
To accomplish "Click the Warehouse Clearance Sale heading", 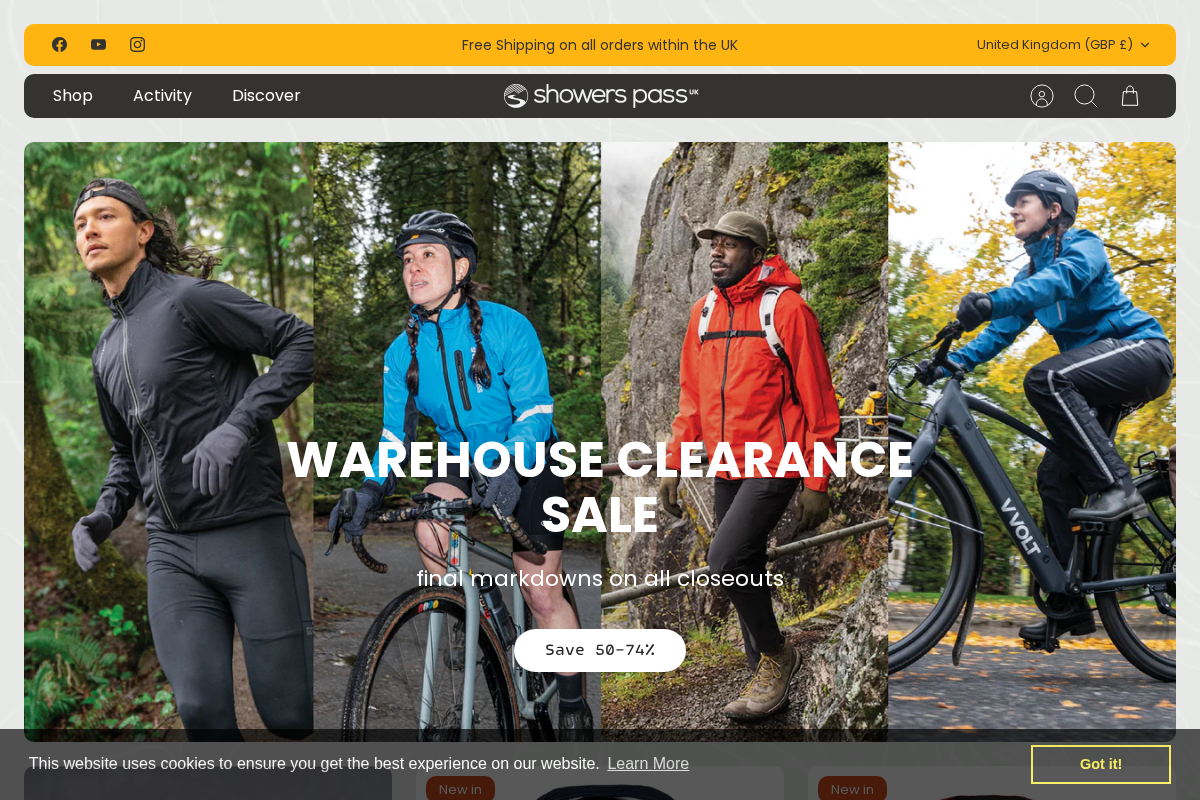I will [600, 487].
